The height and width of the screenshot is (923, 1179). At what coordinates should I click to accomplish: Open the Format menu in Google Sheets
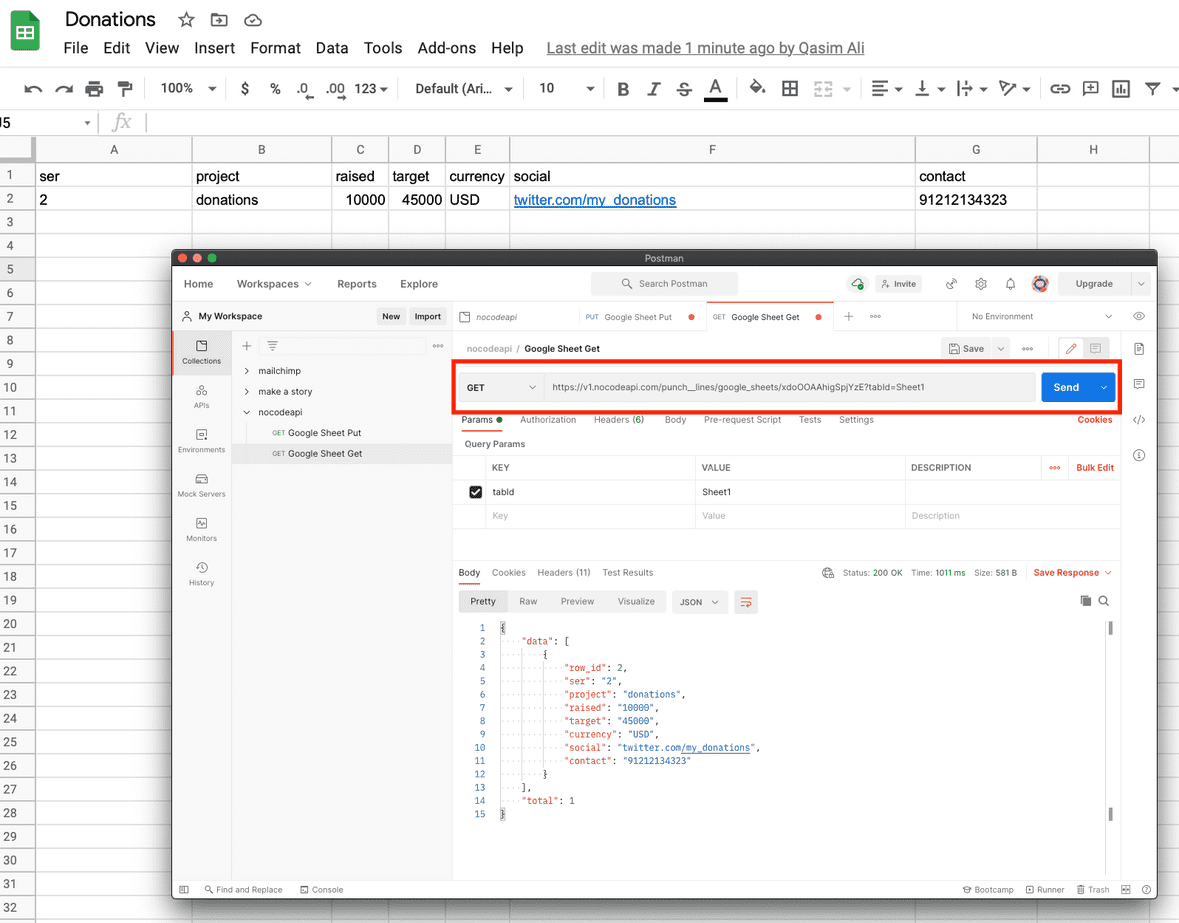coord(275,48)
